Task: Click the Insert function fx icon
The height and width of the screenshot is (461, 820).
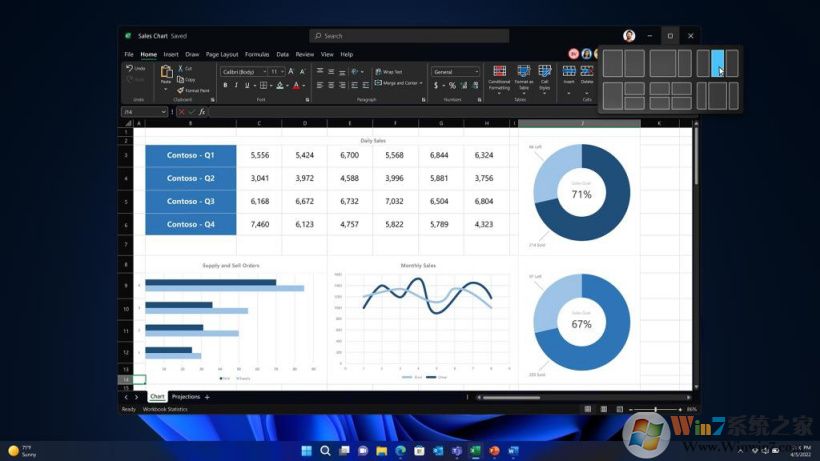Action: 202,111
